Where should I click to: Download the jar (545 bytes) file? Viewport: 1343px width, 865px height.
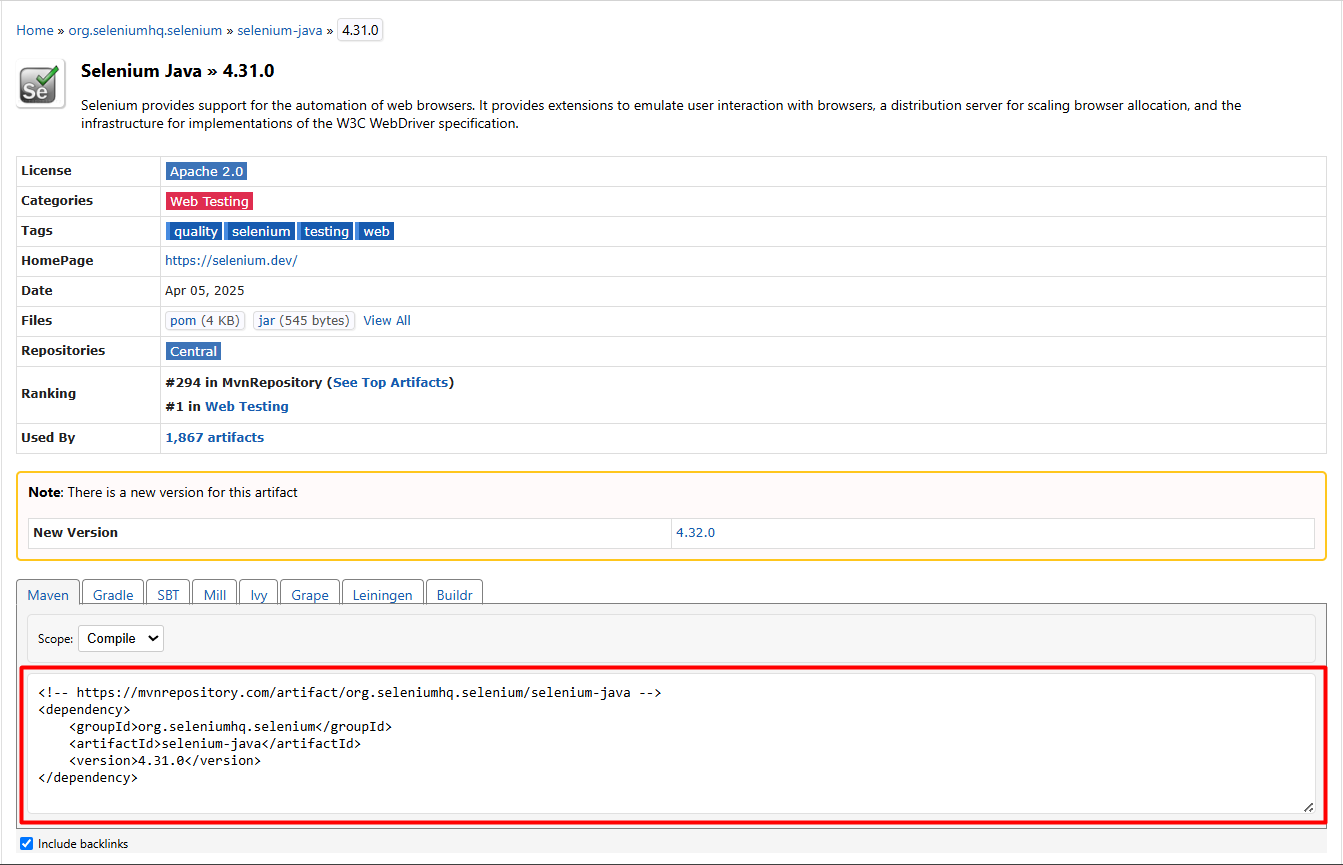click(304, 320)
